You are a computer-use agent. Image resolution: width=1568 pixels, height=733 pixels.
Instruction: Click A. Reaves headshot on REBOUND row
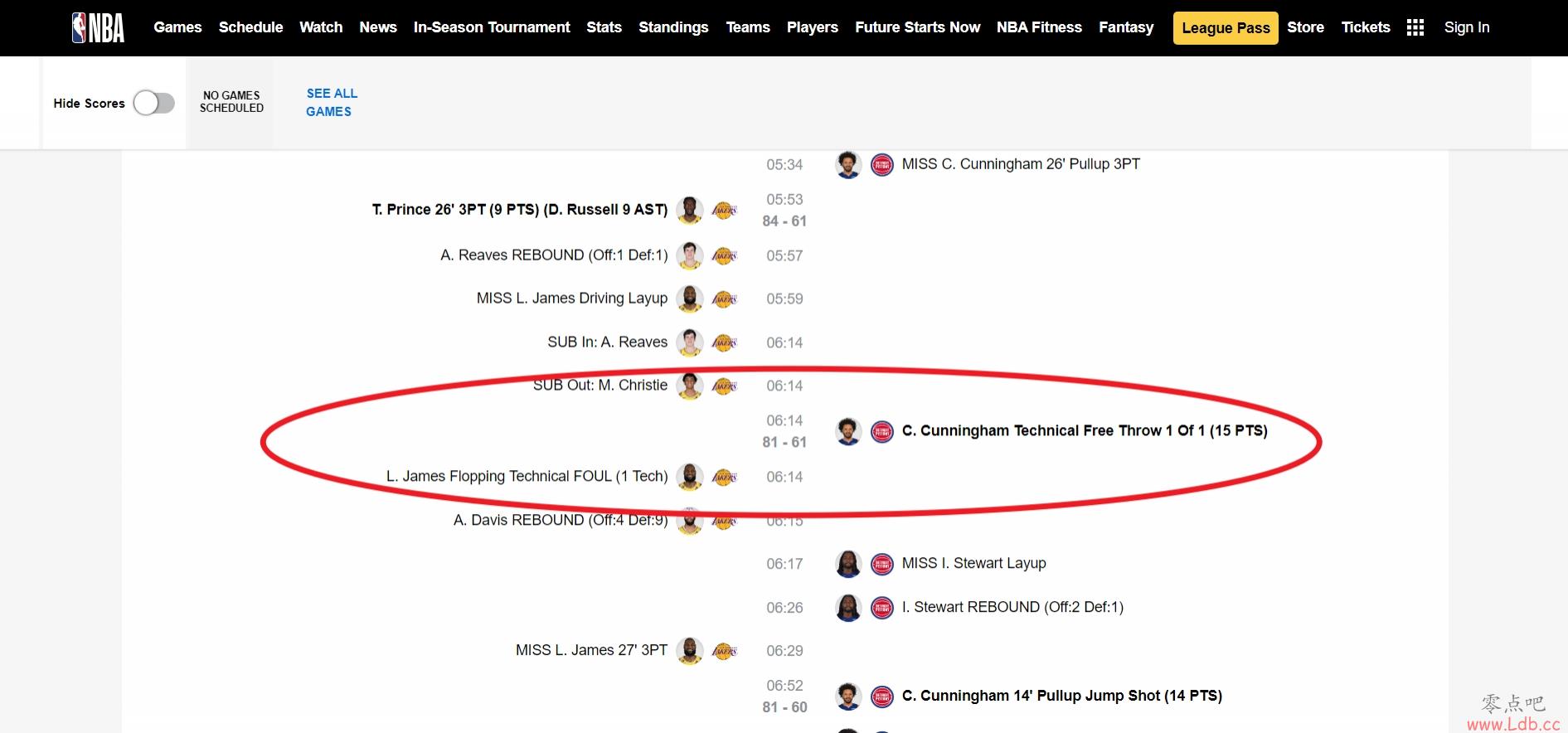coord(690,255)
